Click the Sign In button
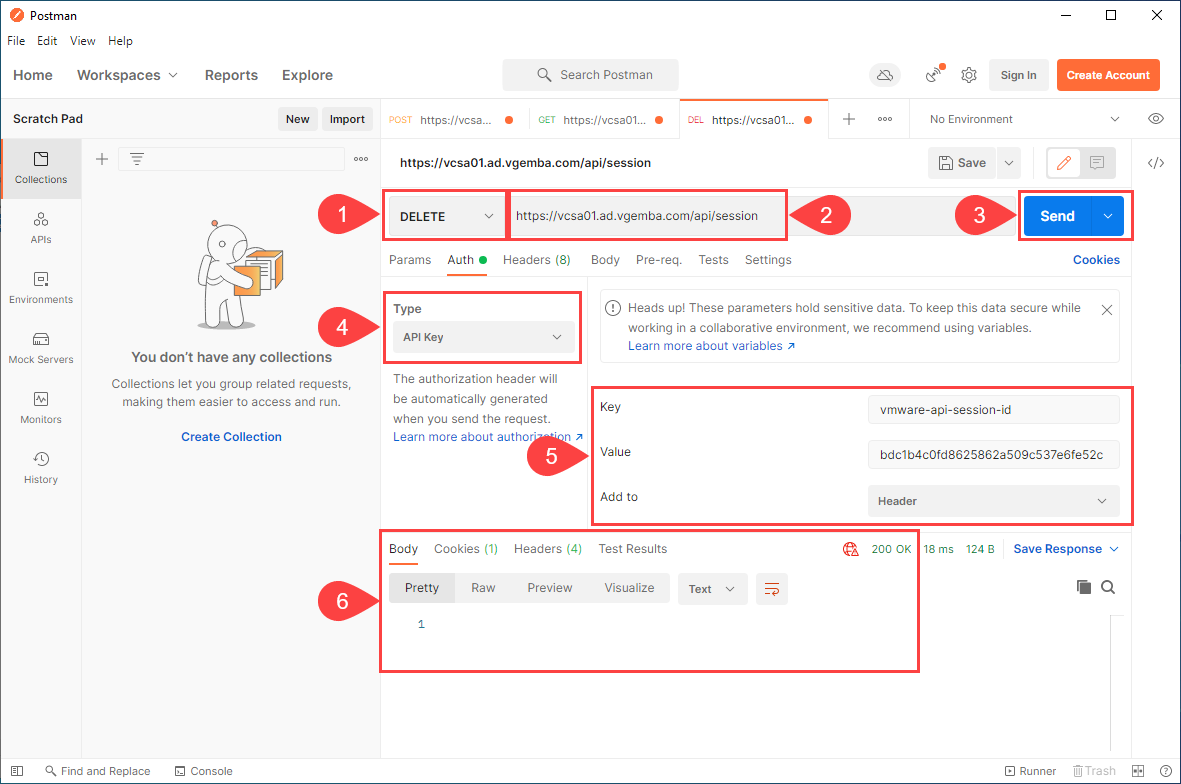 point(1018,75)
